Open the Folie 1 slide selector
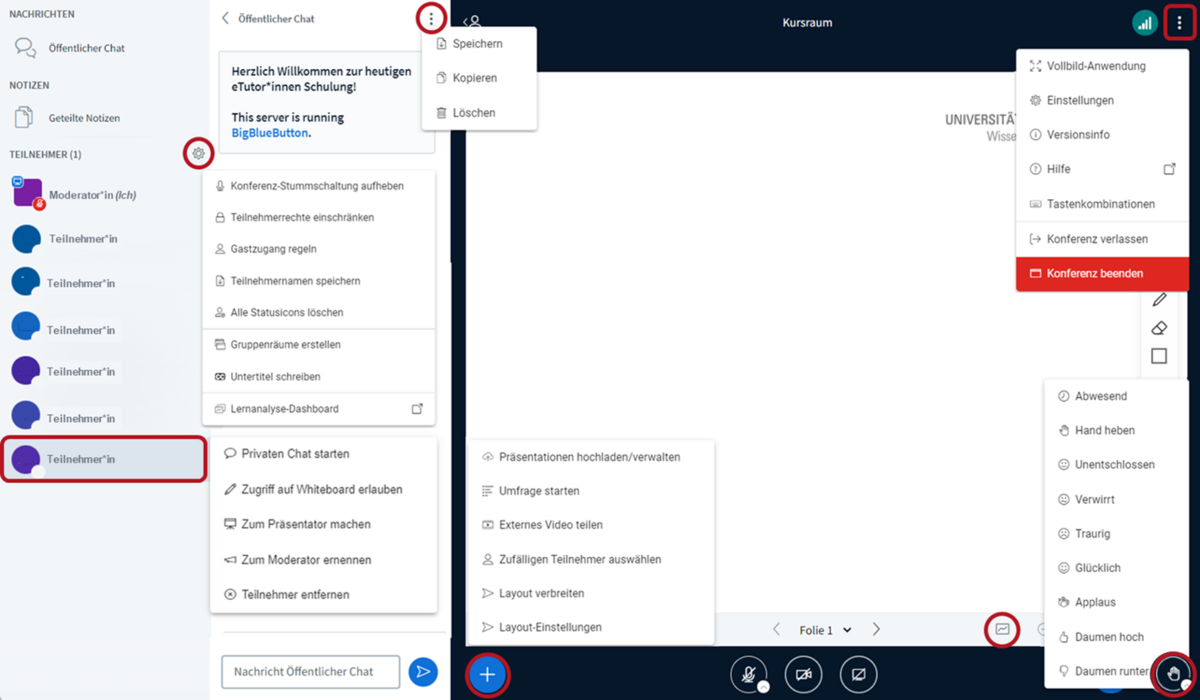 click(824, 629)
